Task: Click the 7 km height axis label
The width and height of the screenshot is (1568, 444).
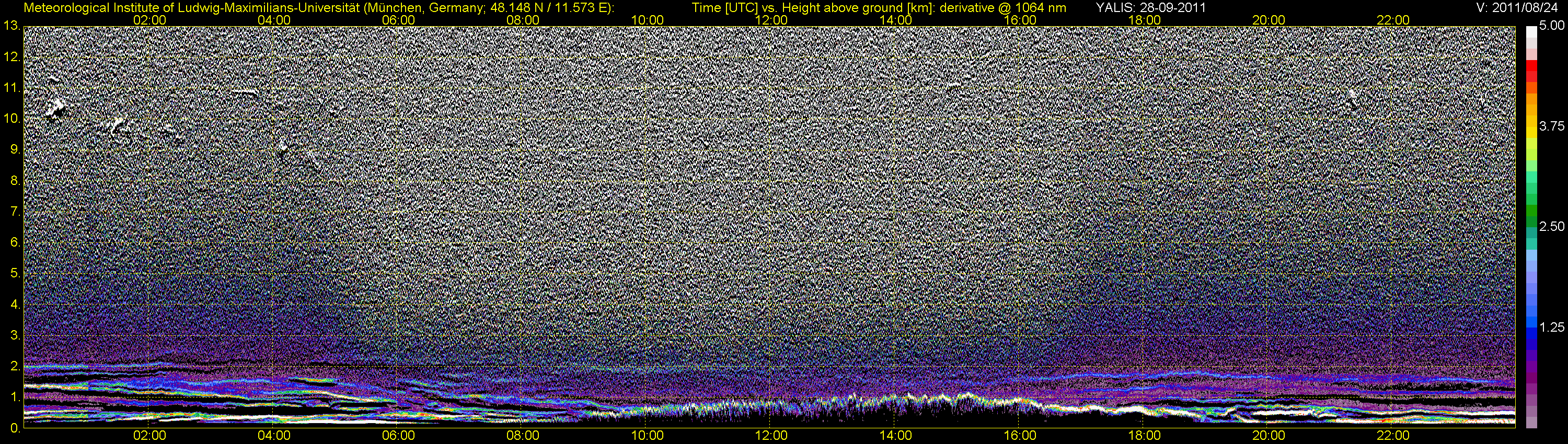Action: click(x=15, y=212)
